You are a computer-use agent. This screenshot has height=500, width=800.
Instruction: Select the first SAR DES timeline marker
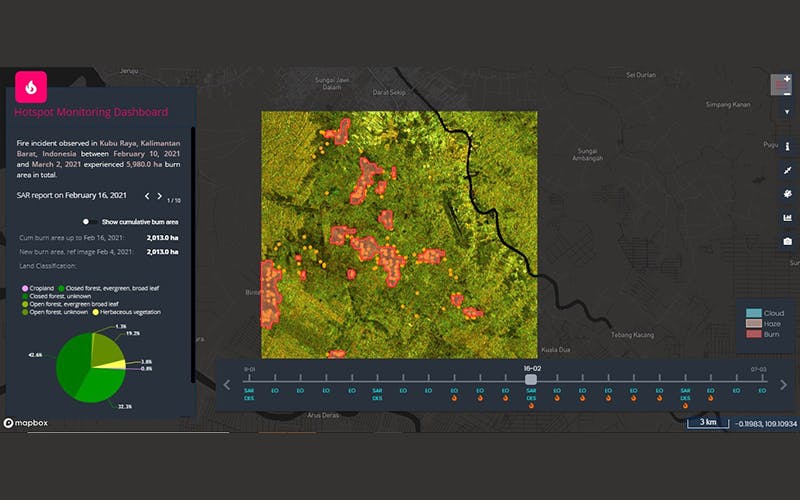(250, 393)
